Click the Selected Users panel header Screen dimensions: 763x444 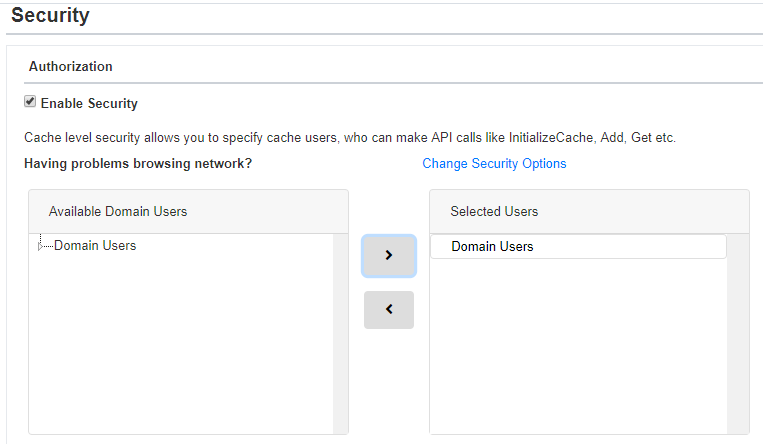click(589, 211)
